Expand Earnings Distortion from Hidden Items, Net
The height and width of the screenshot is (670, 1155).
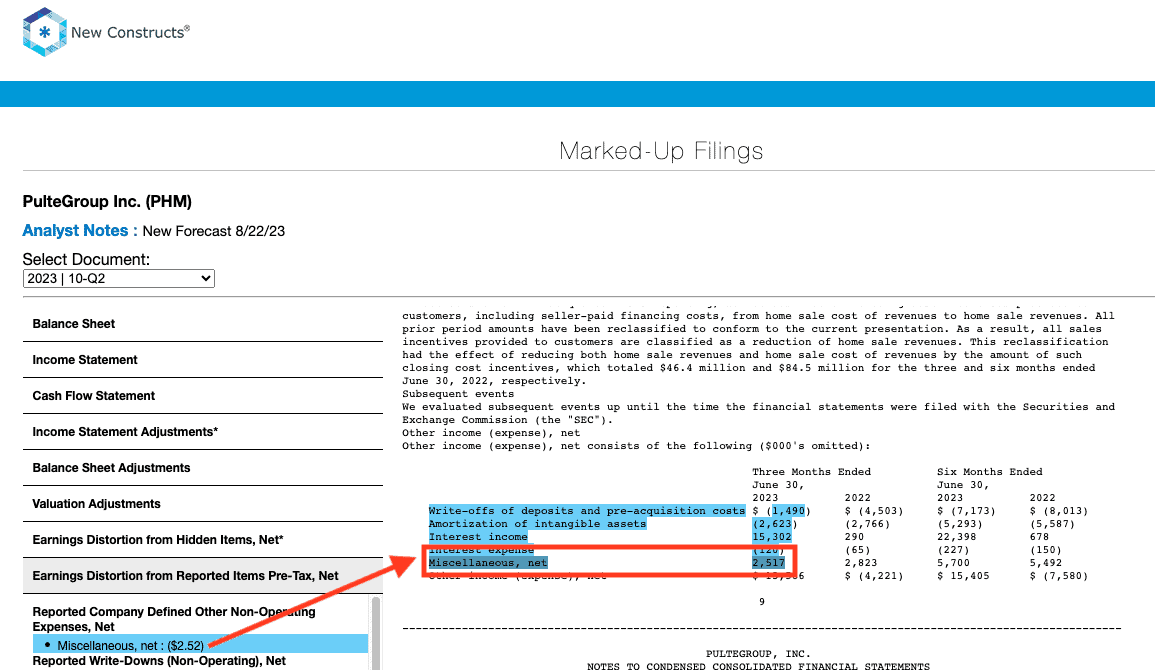coord(203,540)
